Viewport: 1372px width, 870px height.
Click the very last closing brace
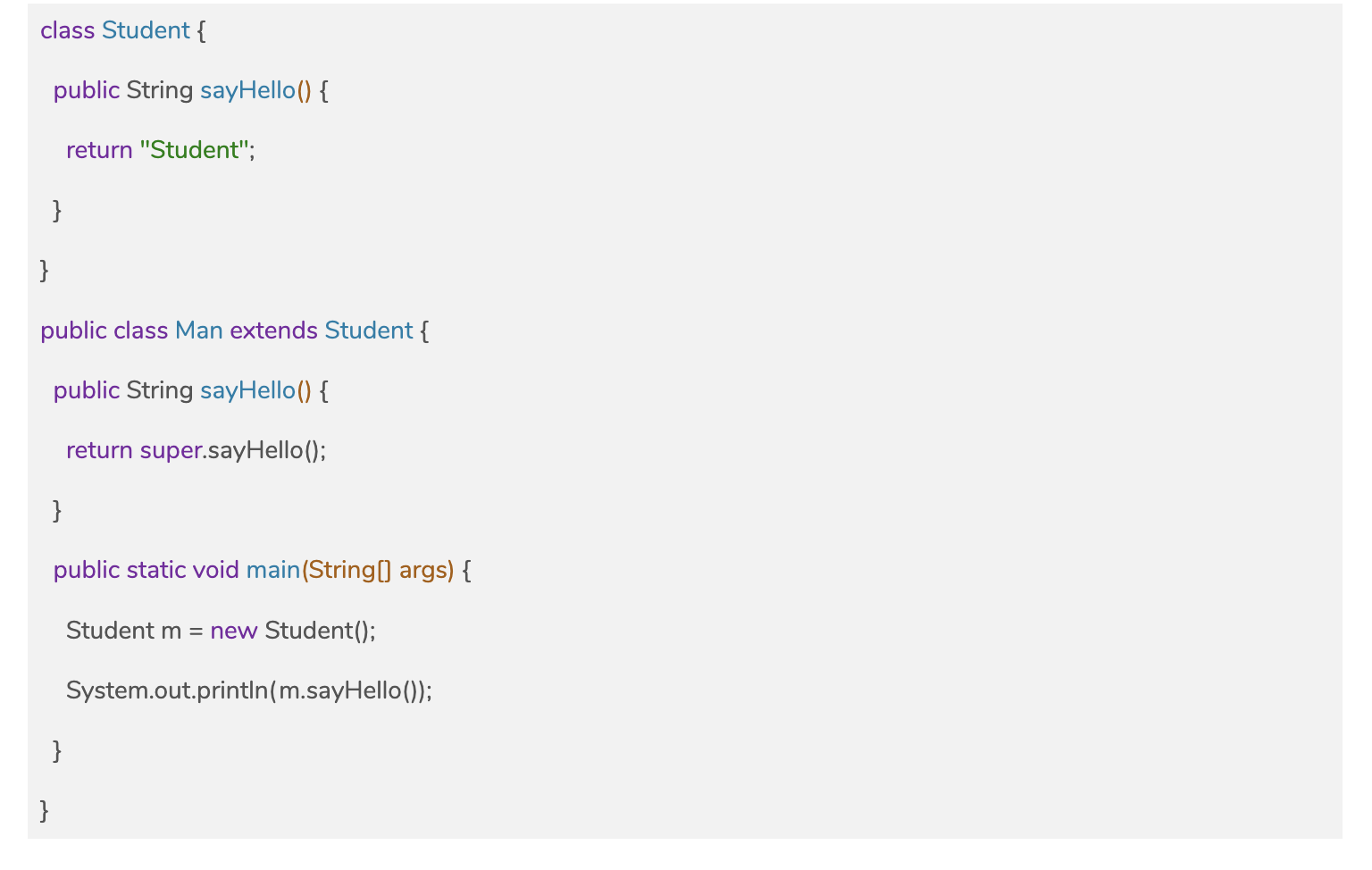tap(45, 810)
